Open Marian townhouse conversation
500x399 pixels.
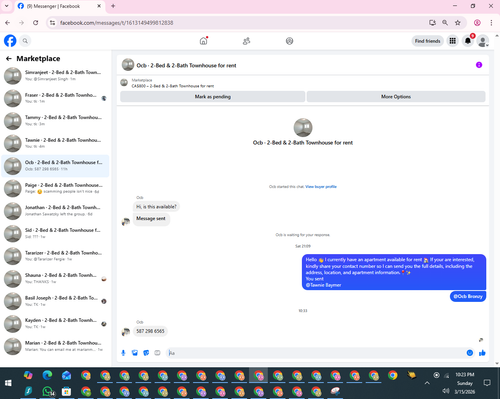pyautogui.click(x=55, y=346)
